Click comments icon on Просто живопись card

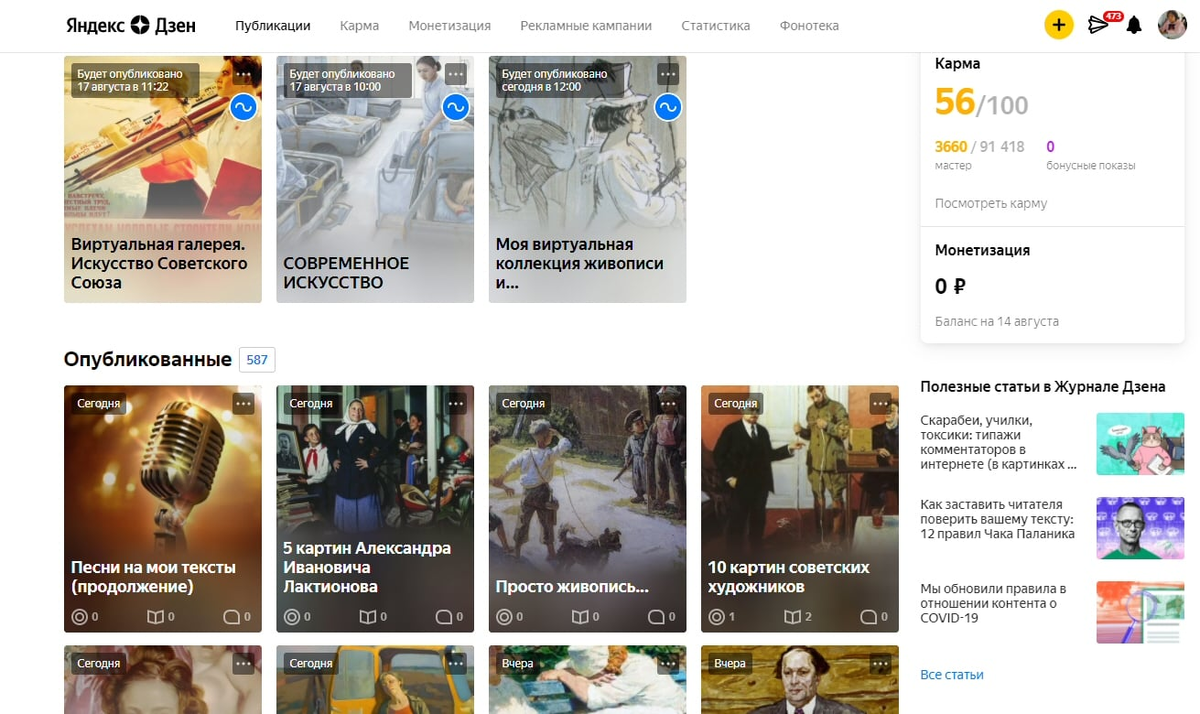click(655, 617)
